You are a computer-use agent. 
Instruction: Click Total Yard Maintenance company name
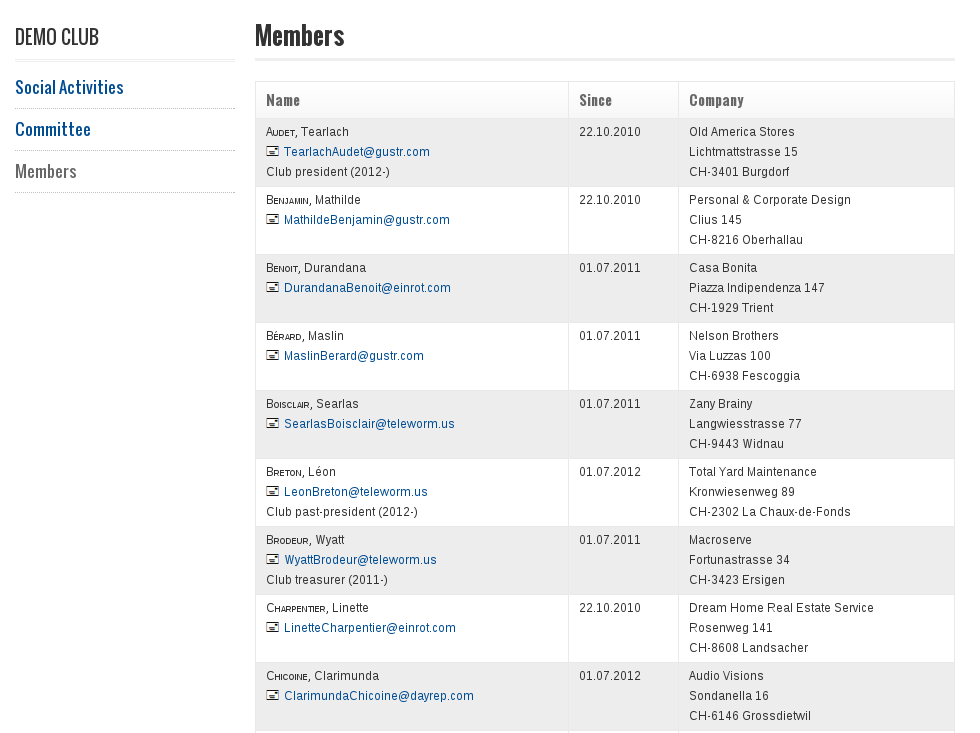[x=752, y=472]
